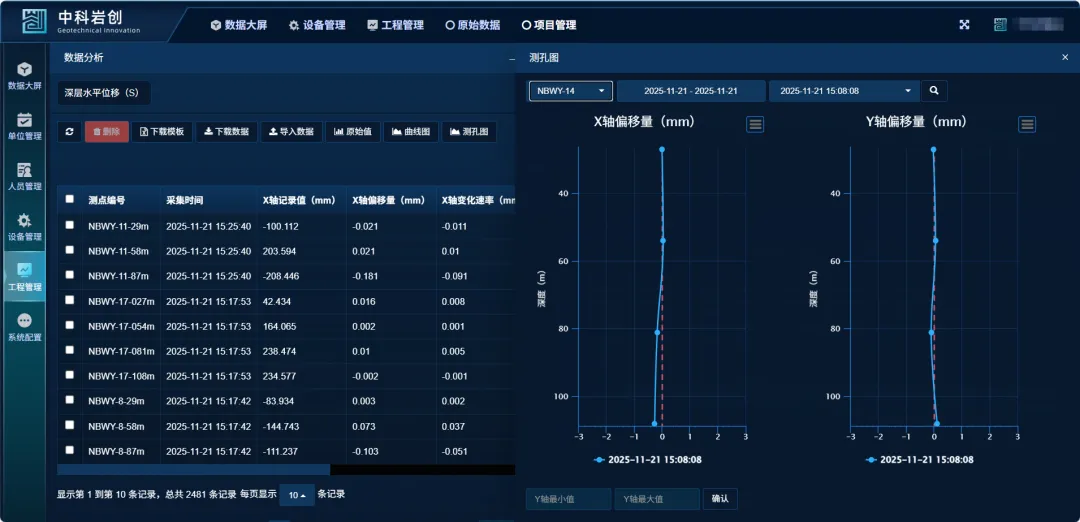This screenshot has height=522, width=1080.
Task: Click the fullscreen icon in the header
Action: click(965, 25)
